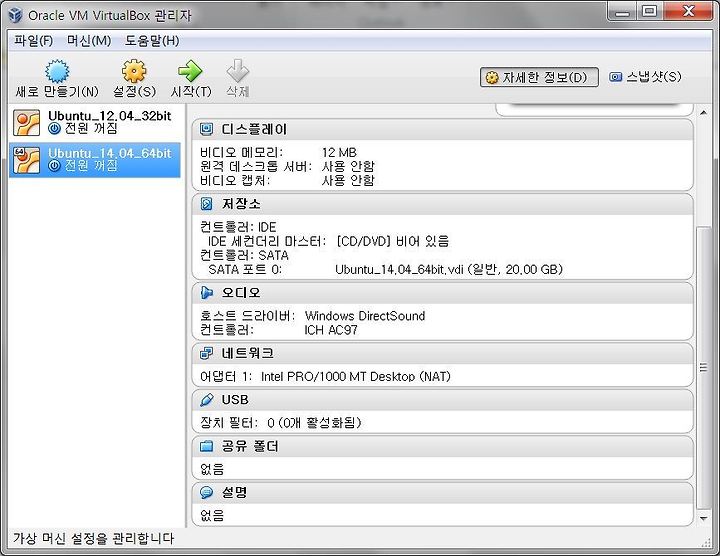Viewport: 720px width, 556px height.
Task: Click 없음 under Shared Folders section
Action: tap(212, 469)
